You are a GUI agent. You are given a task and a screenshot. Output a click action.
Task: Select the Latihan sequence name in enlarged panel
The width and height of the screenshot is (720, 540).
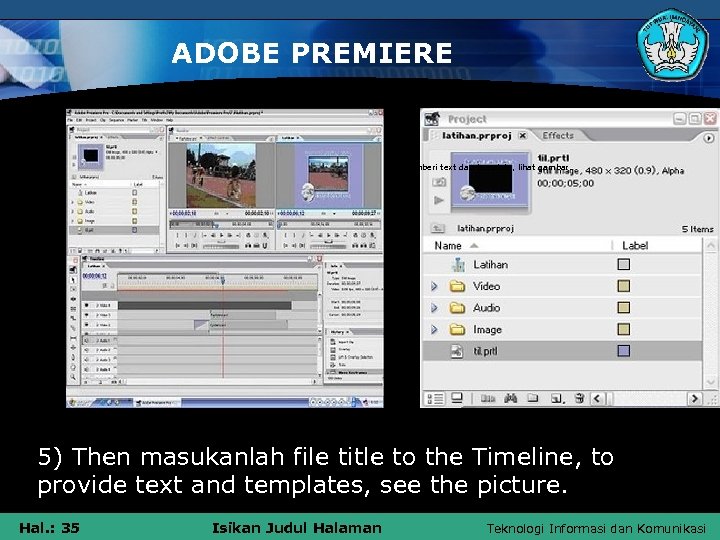click(x=490, y=264)
